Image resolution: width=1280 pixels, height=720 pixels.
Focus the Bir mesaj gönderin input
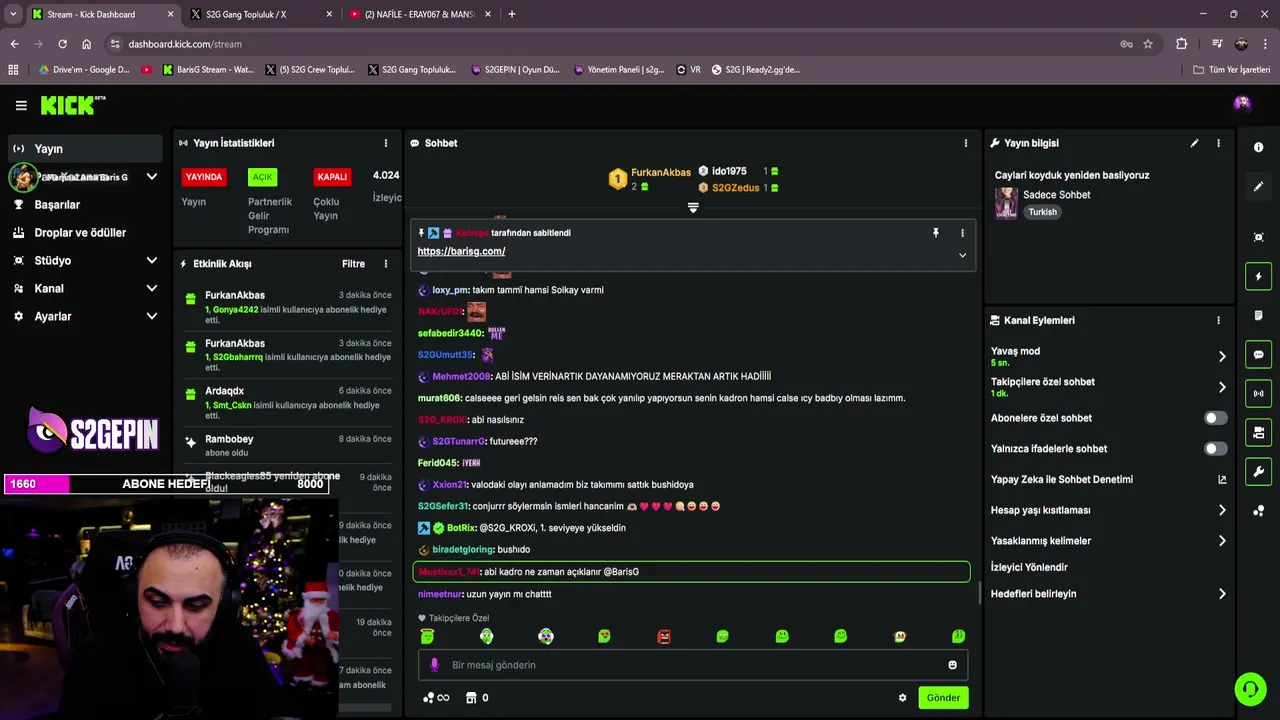pos(692,665)
